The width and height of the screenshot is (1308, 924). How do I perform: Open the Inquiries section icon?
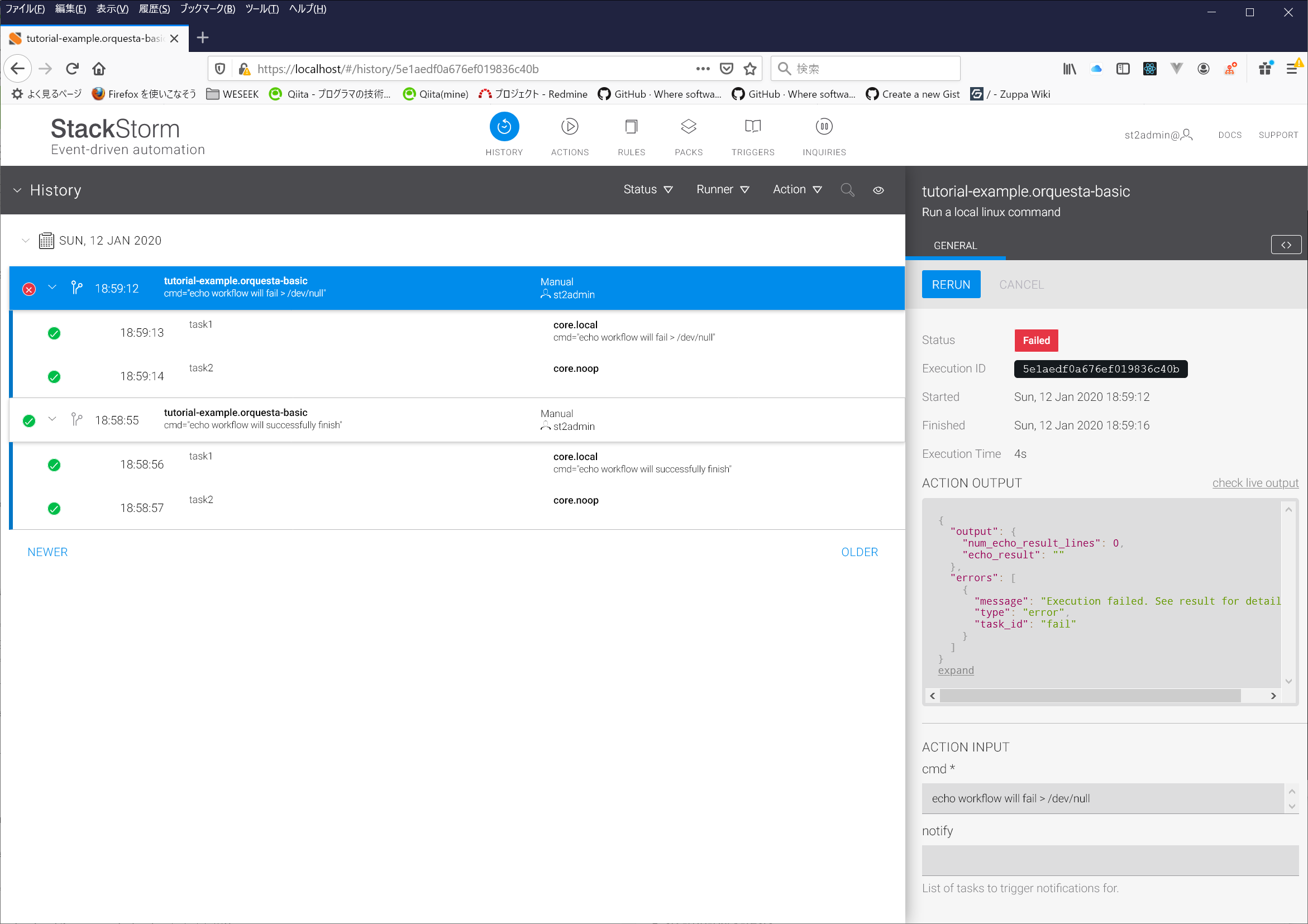824,127
